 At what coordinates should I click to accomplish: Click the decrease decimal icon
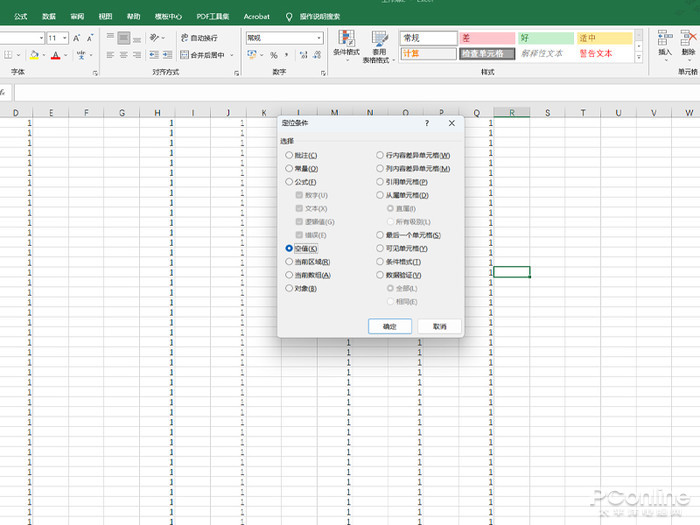pos(317,55)
